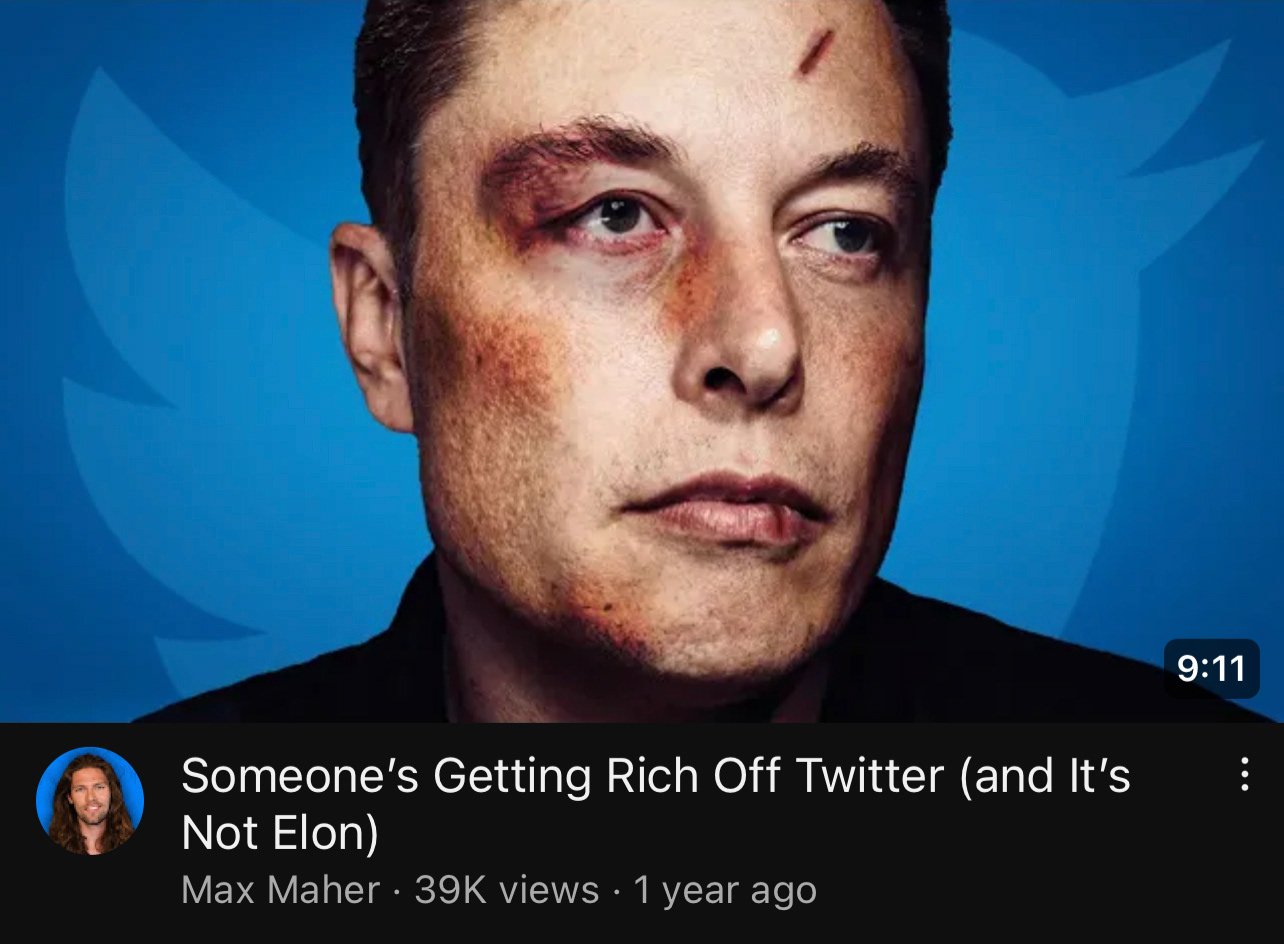This screenshot has height=944, width=1284.
Task: Click the 39K views text
Action: pyautogui.click(x=506, y=890)
